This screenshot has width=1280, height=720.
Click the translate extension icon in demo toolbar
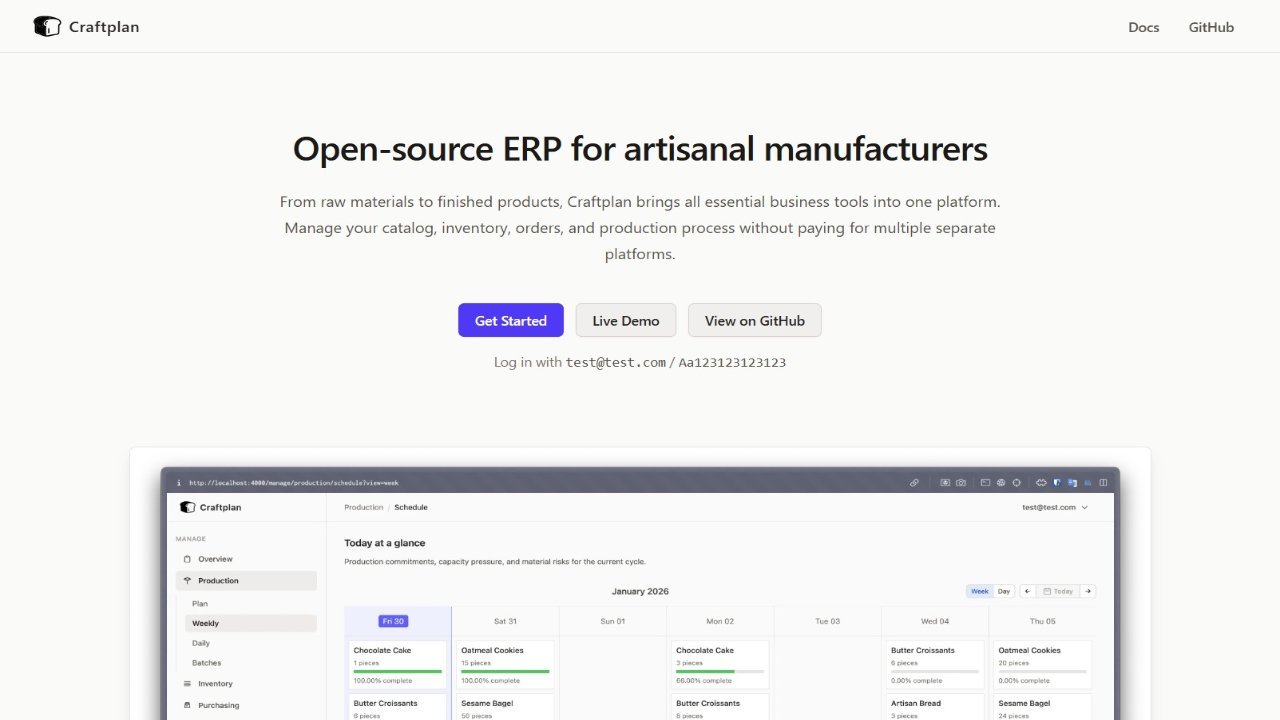pos(1072,483)
